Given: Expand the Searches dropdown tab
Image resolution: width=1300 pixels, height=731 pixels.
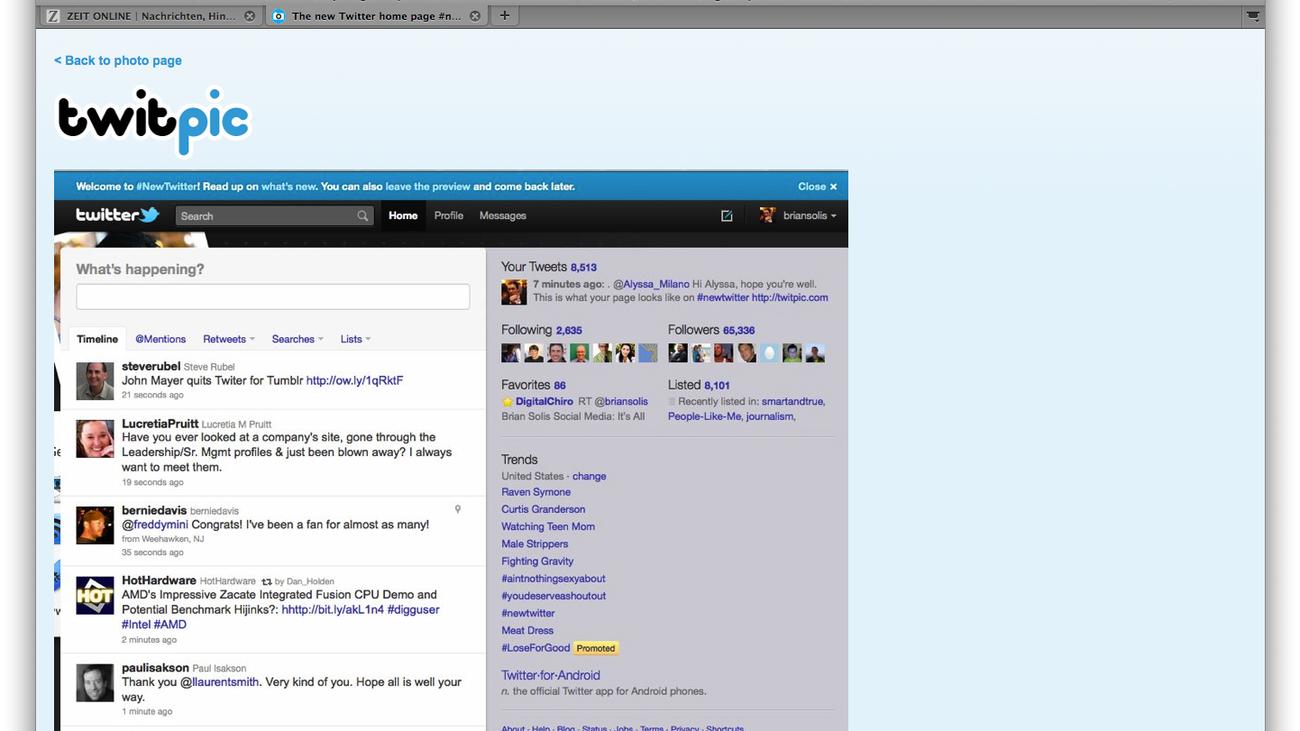Looking at the screenshot, I should (x=297, y=339).
